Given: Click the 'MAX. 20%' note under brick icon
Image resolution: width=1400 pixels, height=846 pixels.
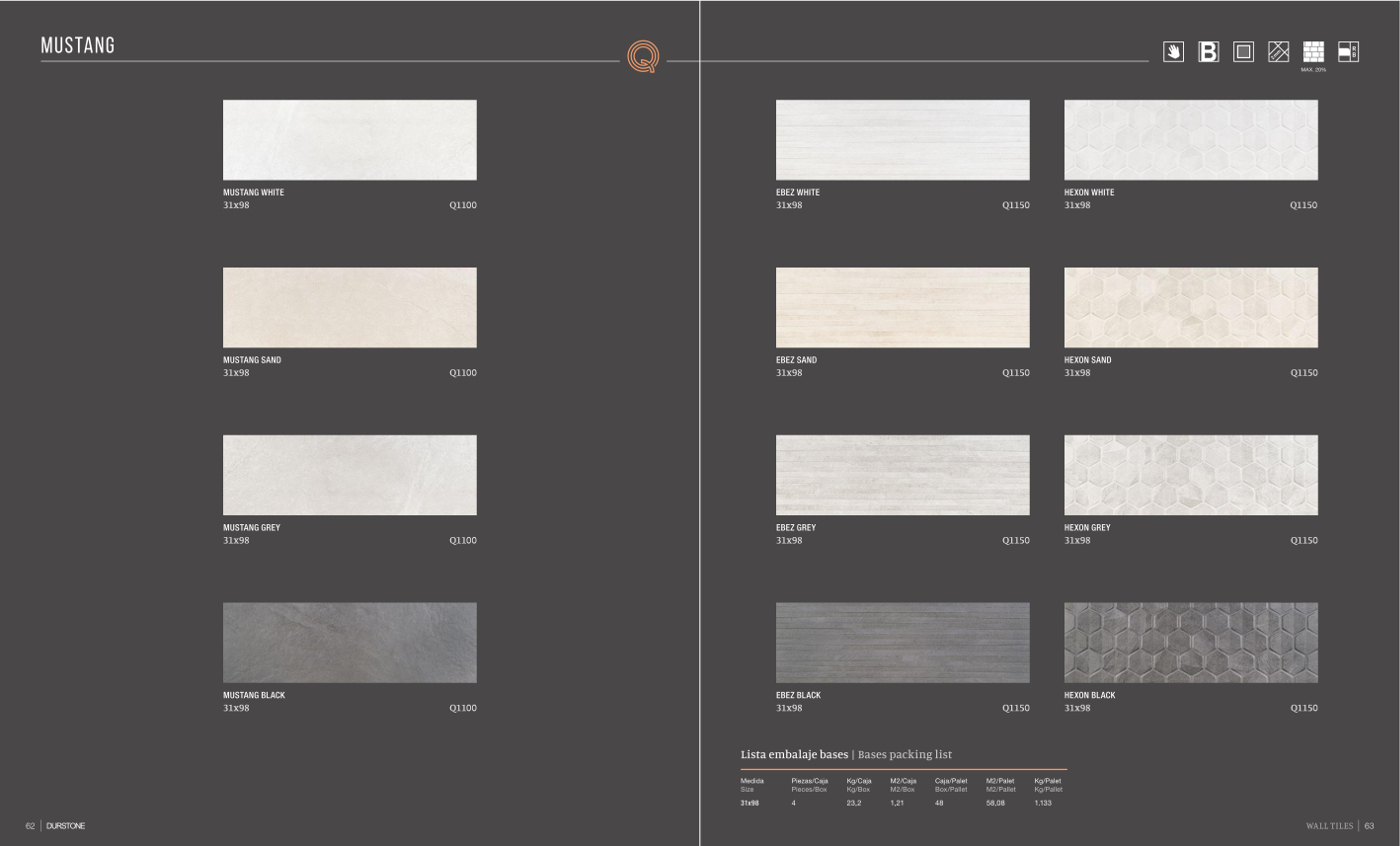Looking at the screenshot, I should (x=1313, y=69).
